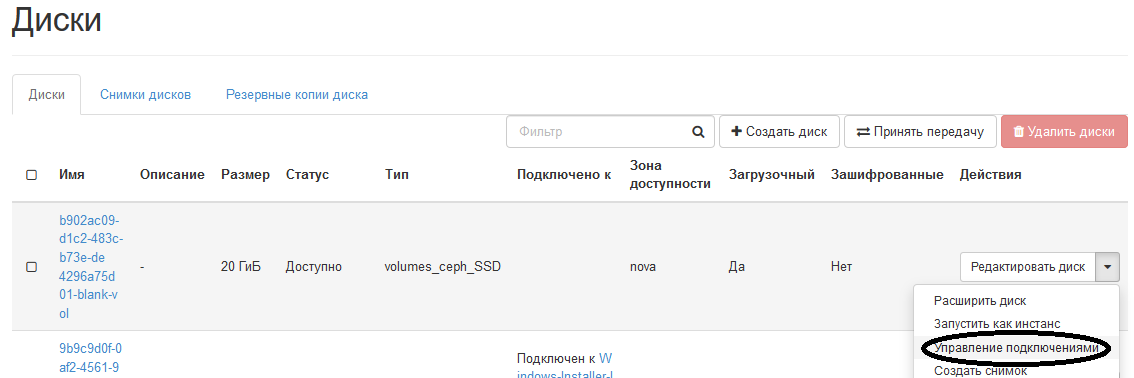The height and width of the screenshot is (378, 1134).
Task: Choose Запустить как инстанс menu entry
Action: point(997,324)
